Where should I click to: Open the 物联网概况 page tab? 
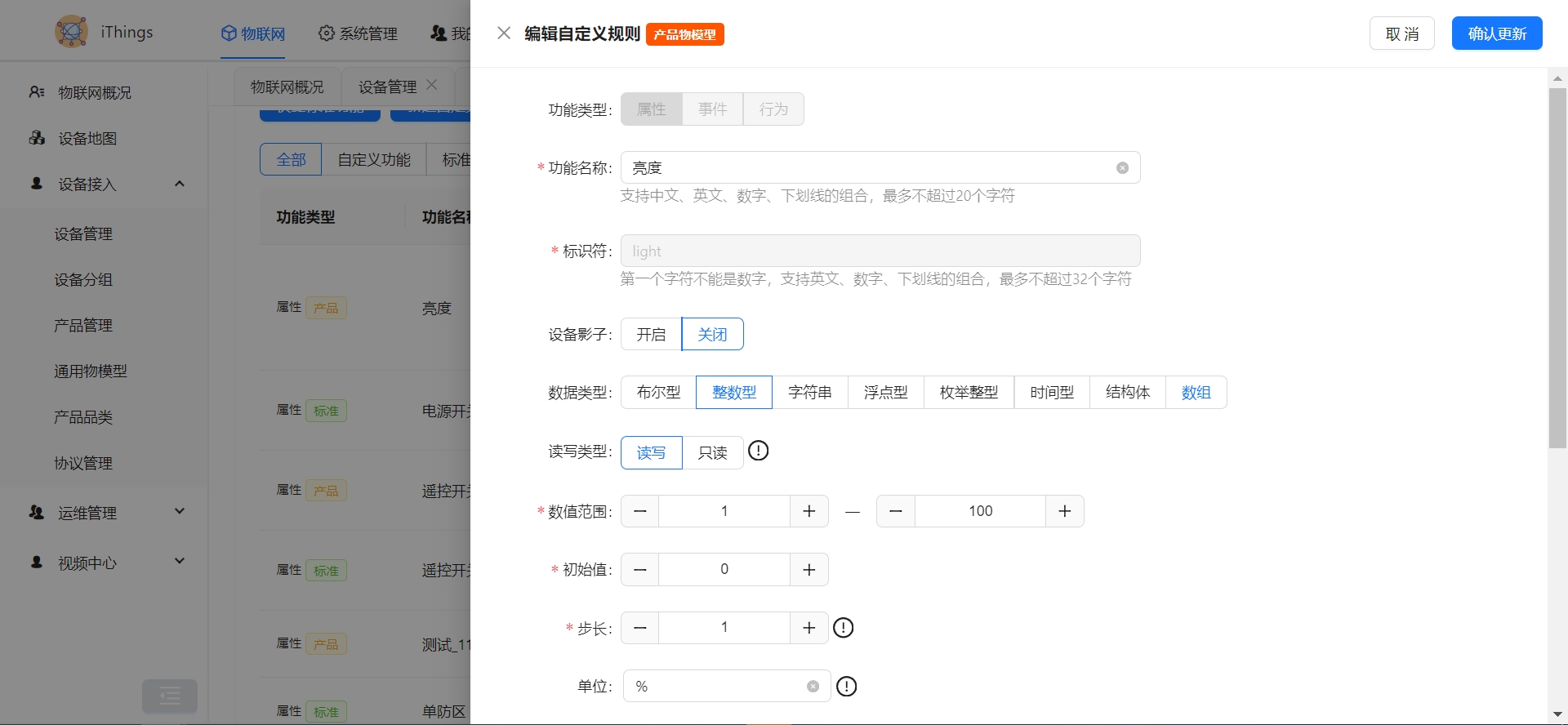coord(287,87)
